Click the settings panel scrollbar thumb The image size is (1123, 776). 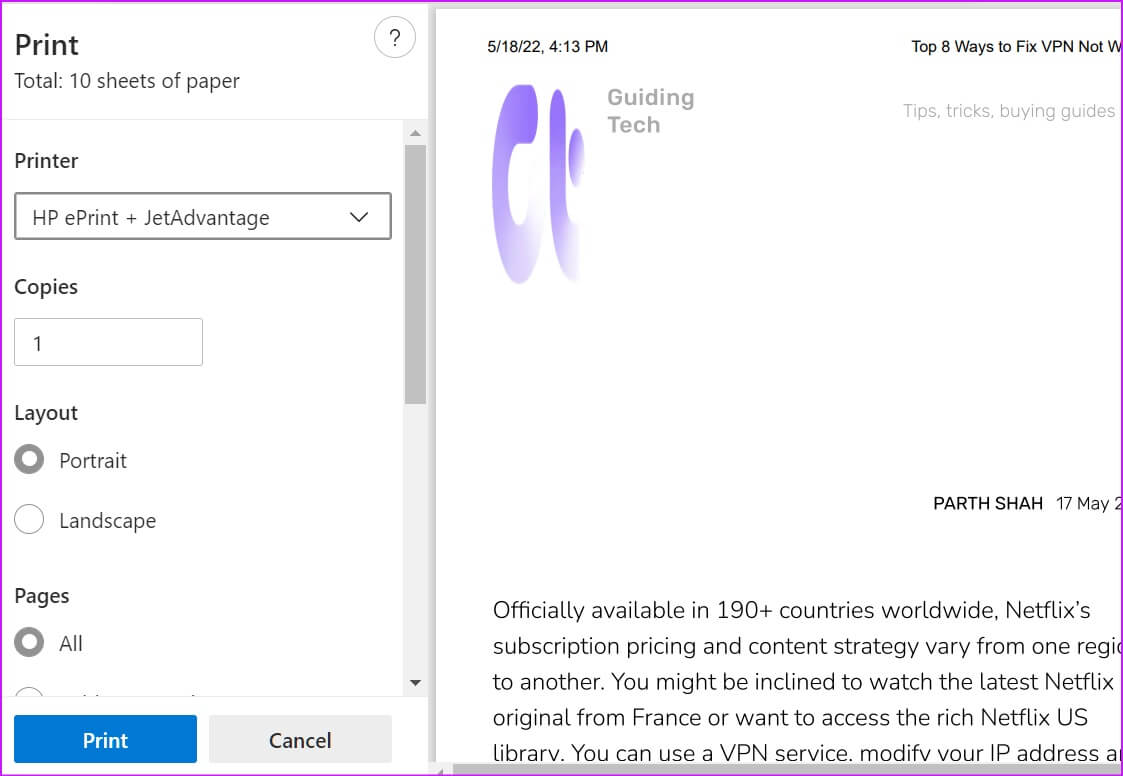tap(415, 275)
